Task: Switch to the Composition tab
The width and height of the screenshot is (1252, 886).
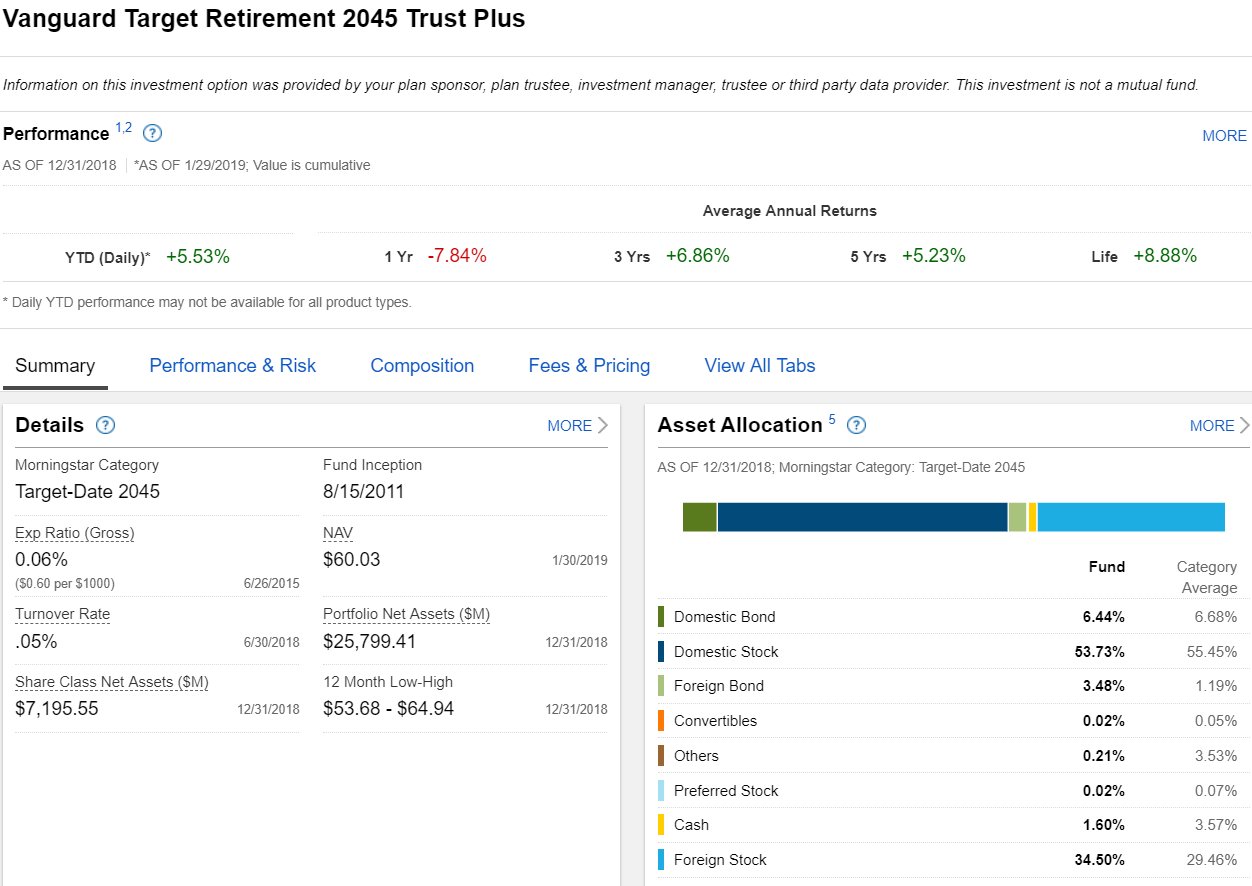Action: point(422,366)
